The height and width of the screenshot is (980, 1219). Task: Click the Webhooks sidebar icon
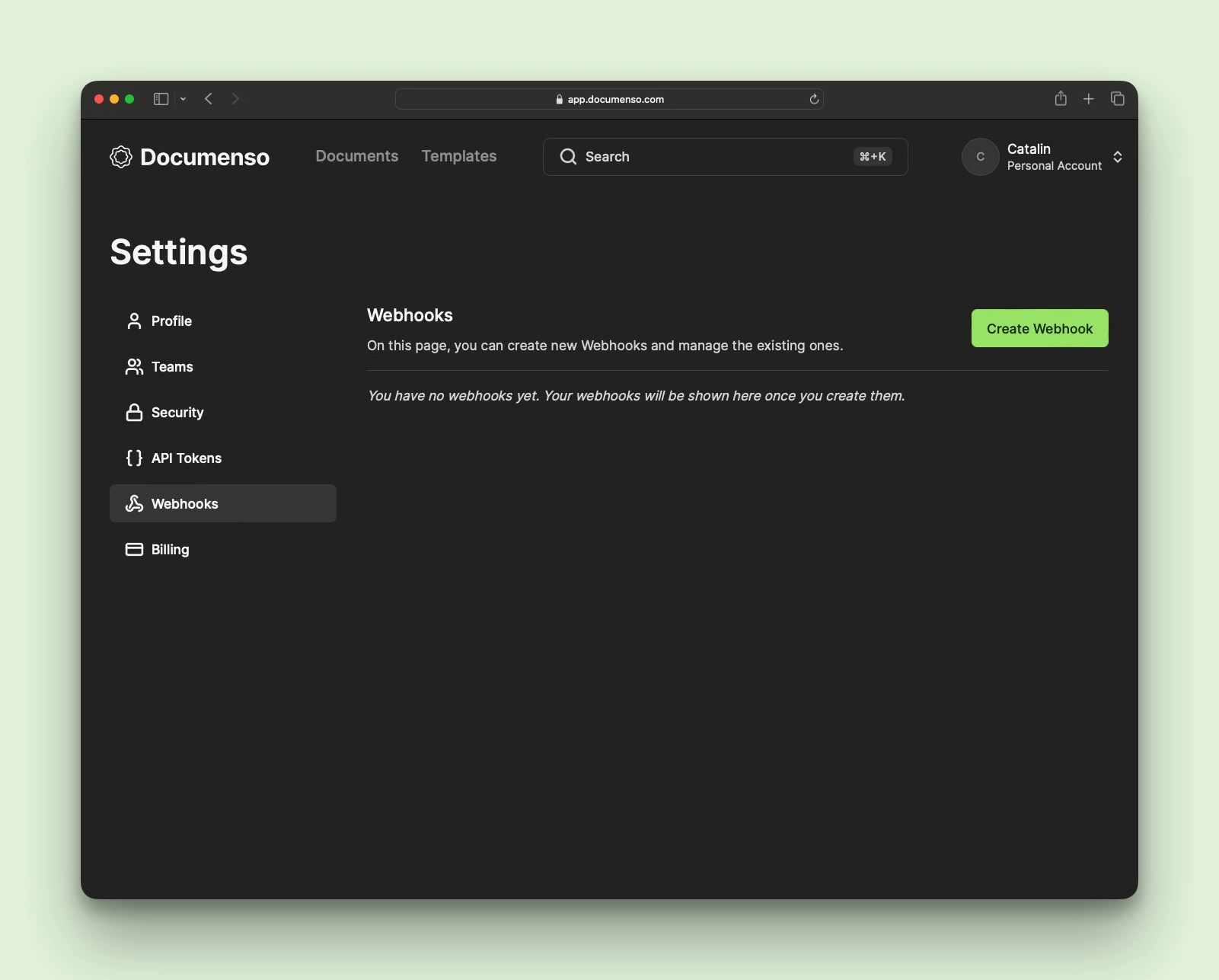click(x=134, y=504)
